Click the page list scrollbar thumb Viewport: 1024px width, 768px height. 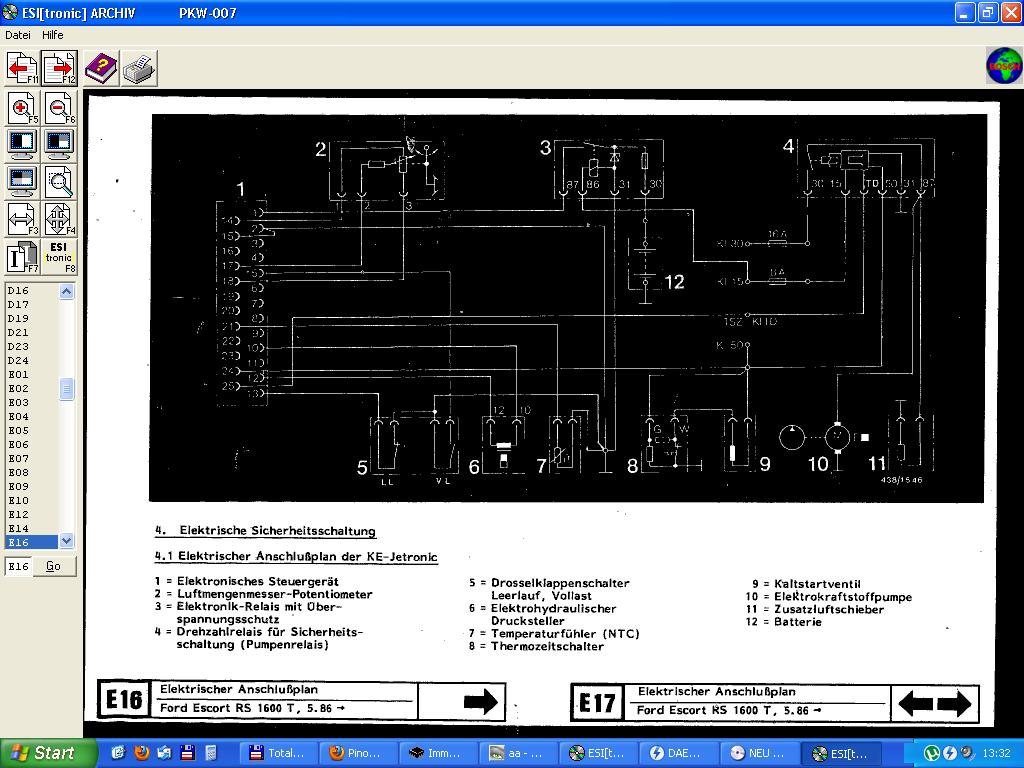67,388
